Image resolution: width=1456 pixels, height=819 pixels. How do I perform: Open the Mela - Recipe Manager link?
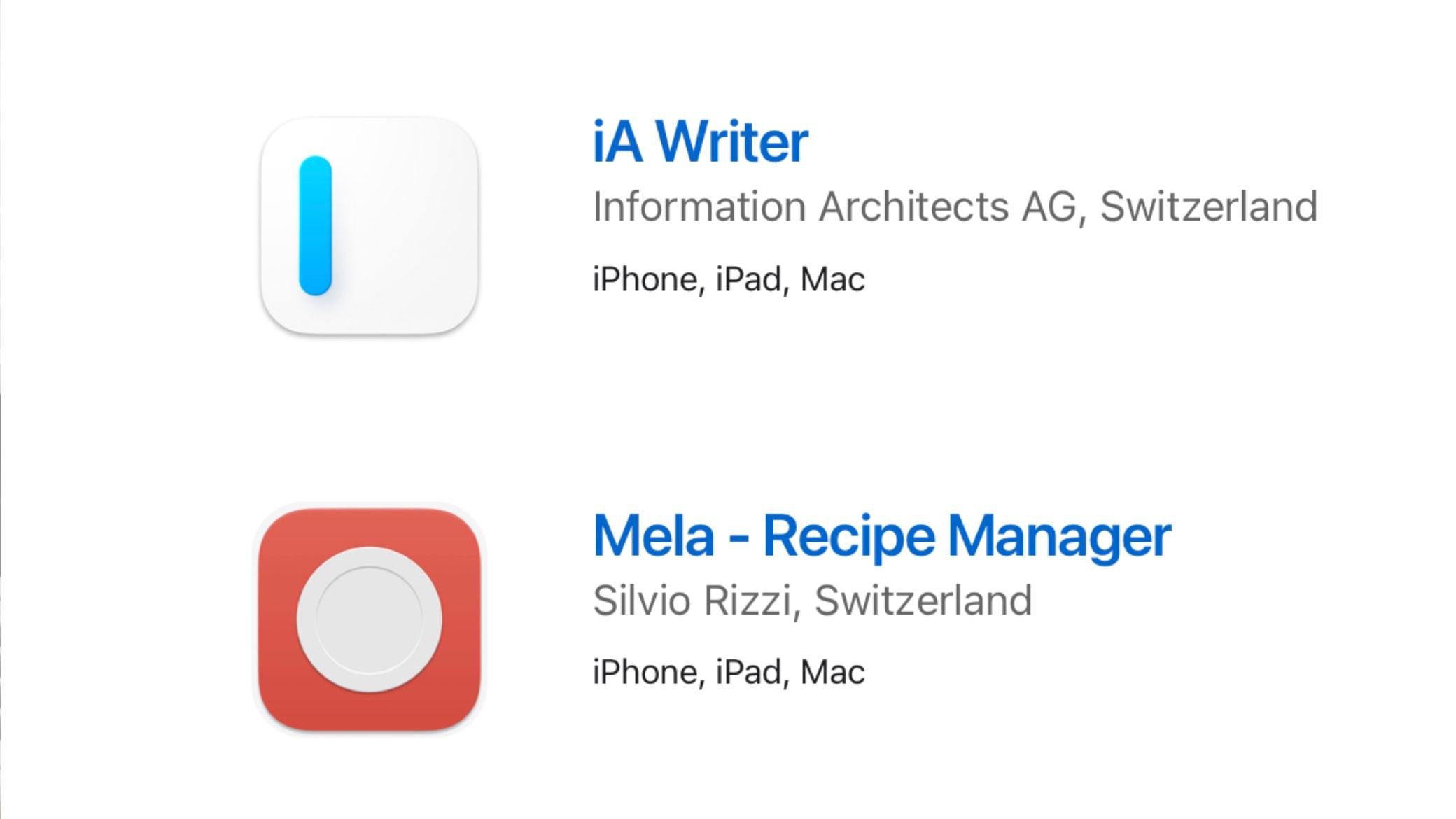point(881,536)
